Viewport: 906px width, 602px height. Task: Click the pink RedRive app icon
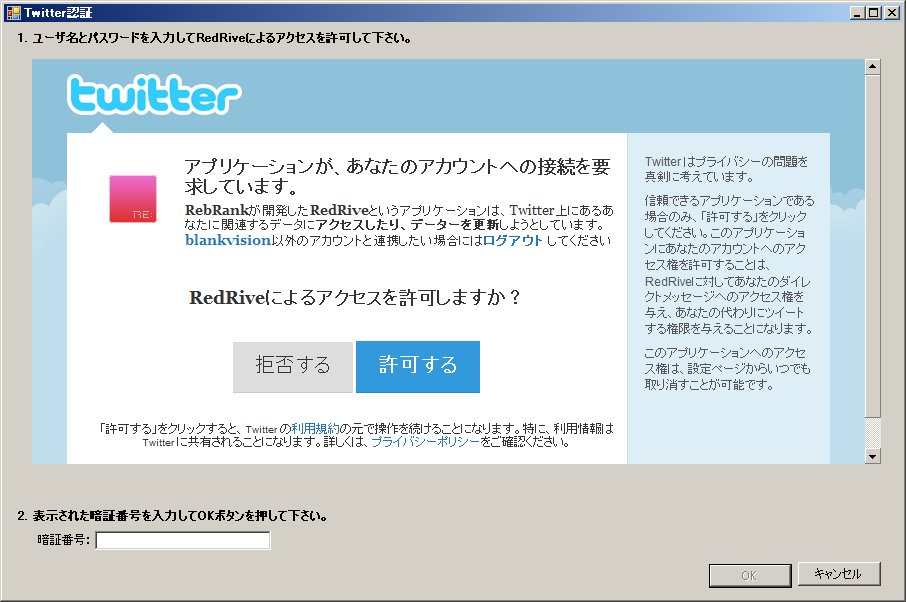click(x=133, y=199)
